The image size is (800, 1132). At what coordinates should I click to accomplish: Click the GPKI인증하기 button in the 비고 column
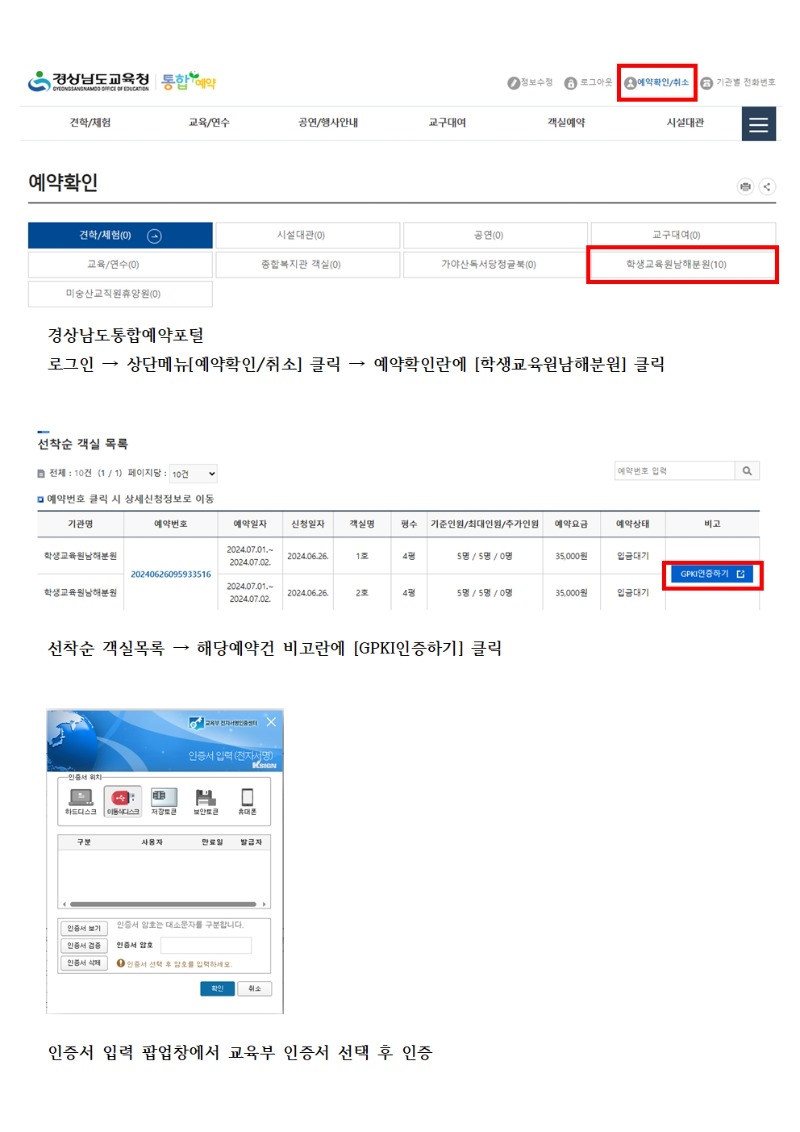(711, 574)
